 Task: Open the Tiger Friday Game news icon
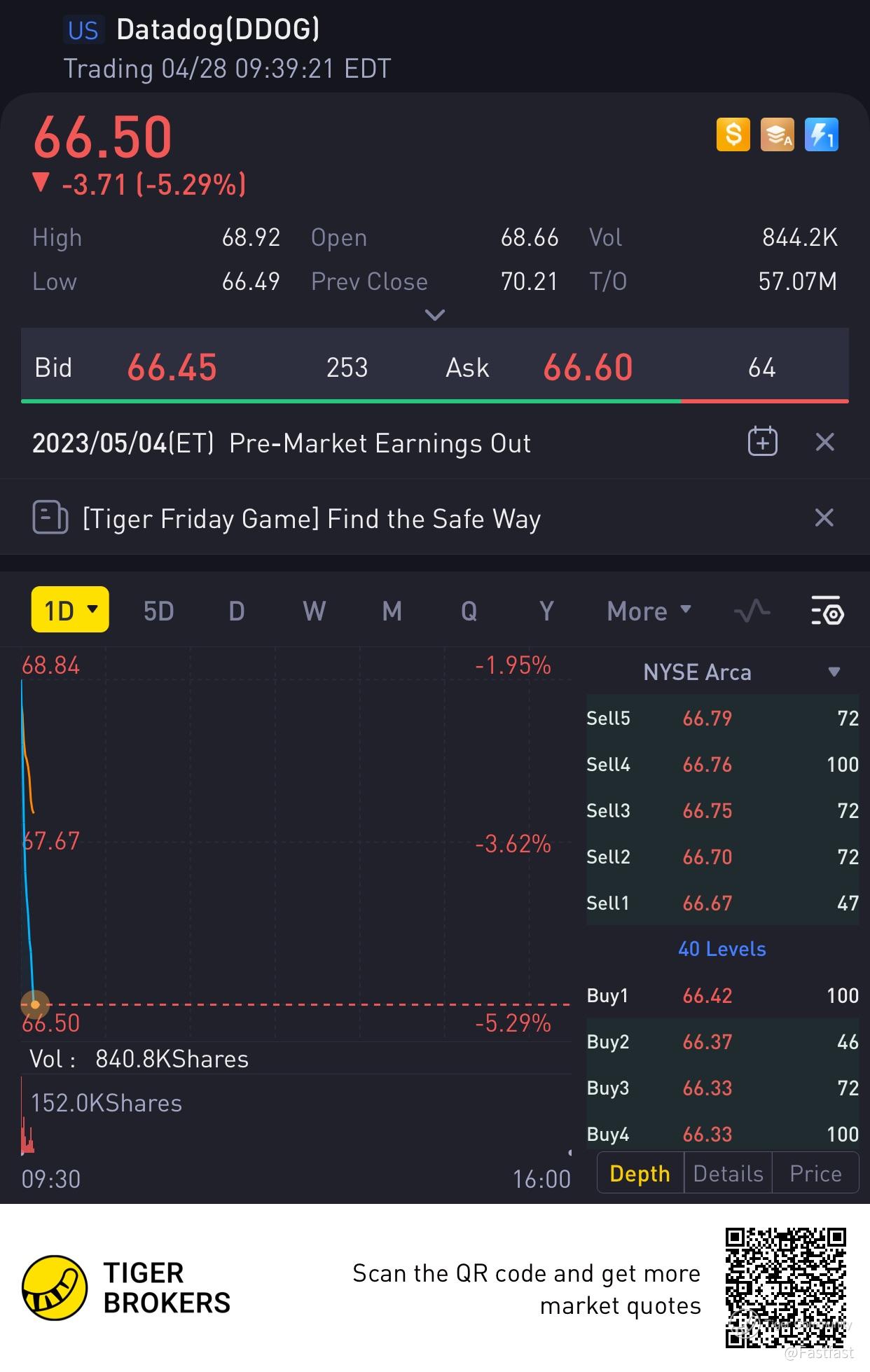click(x=50, y=518)
